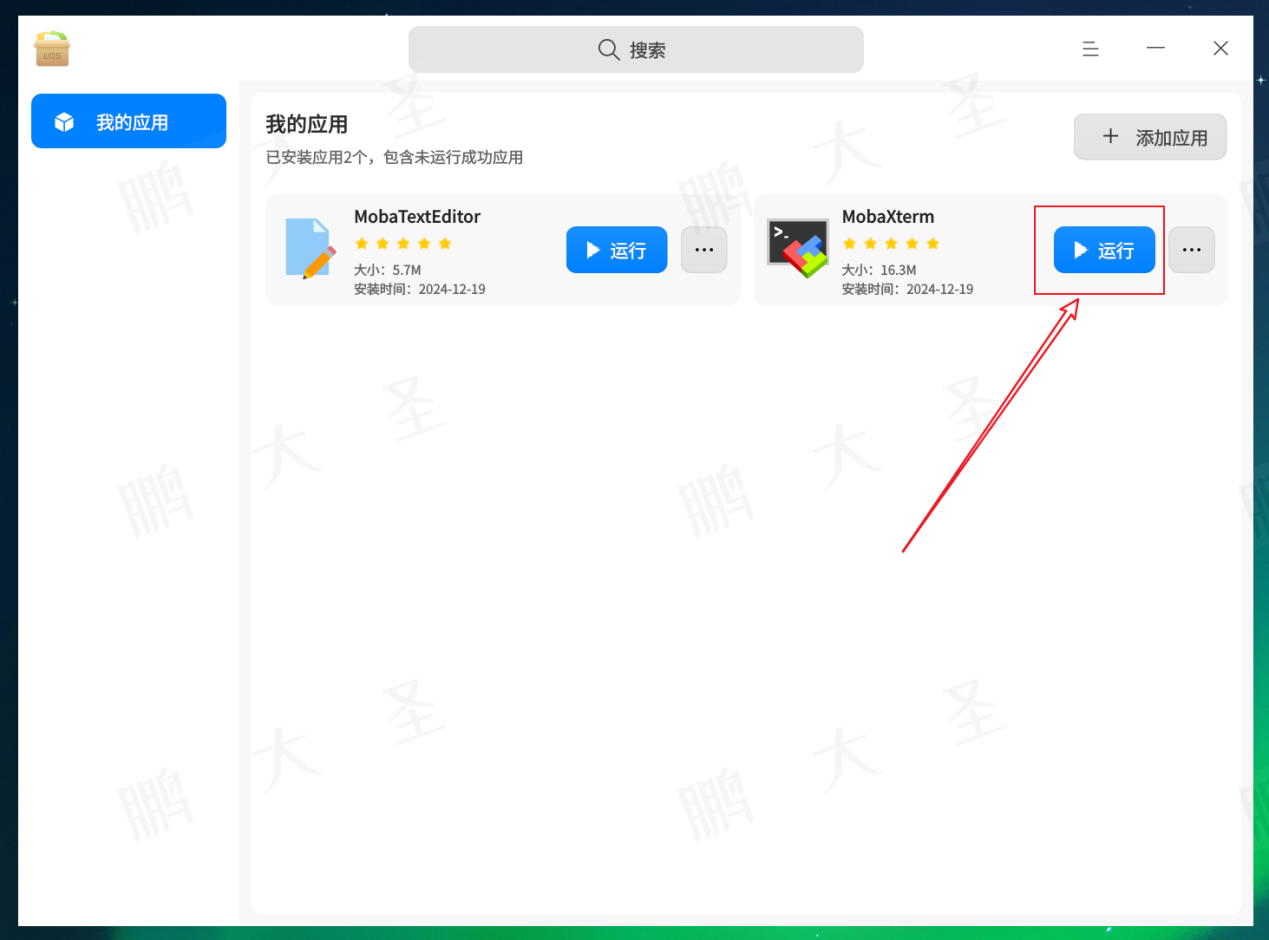Click the MobaTextEditor star rating
1269x940 pixels.
pyautogui.click(x=403, y=243)
